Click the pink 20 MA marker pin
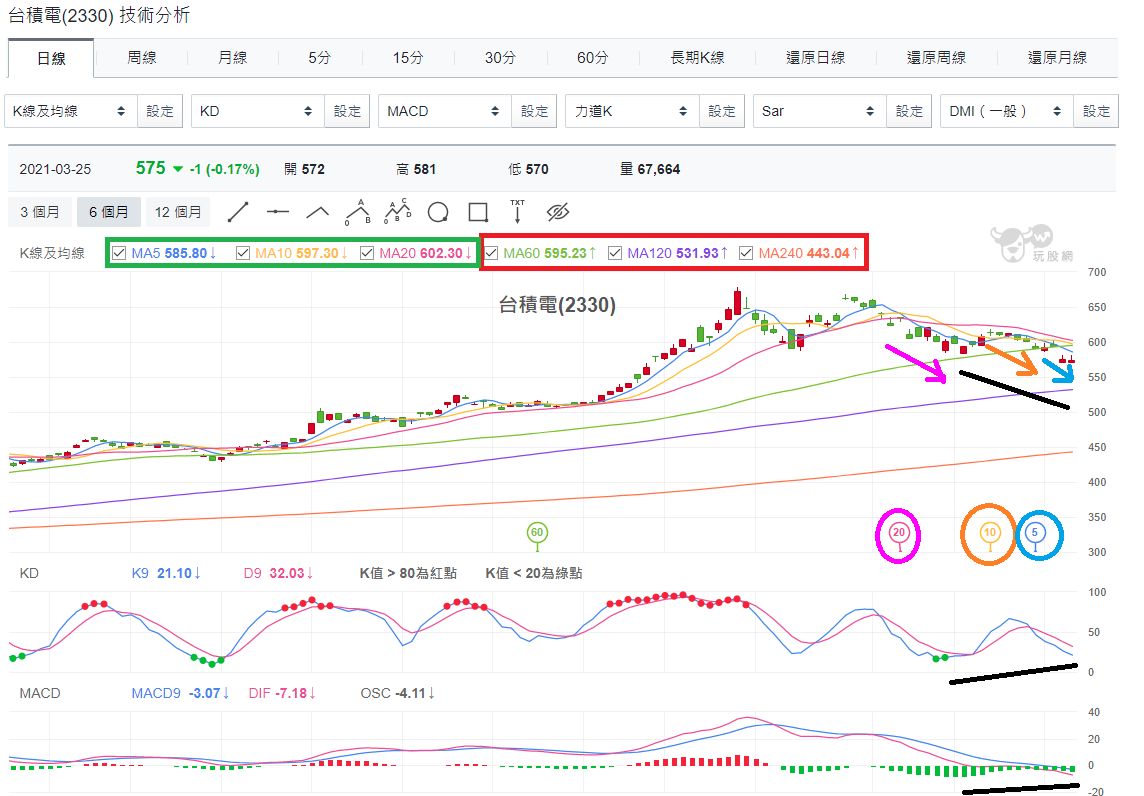Viewport: 1144px width, 796px height. coord(899,533)
